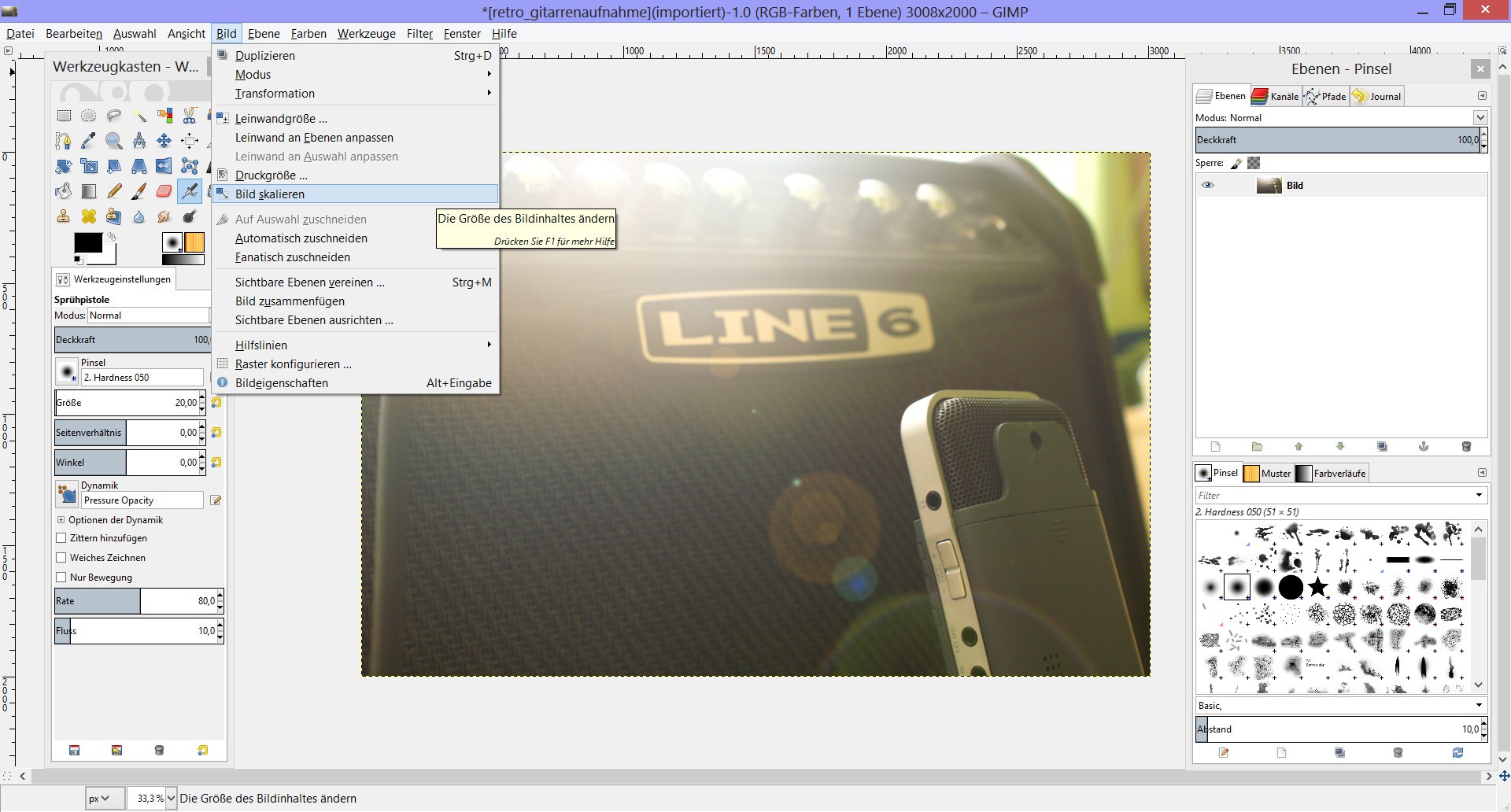1511x812 pixels.
Task: Select the Ellipse Select tool
Action: coord(89,116)
